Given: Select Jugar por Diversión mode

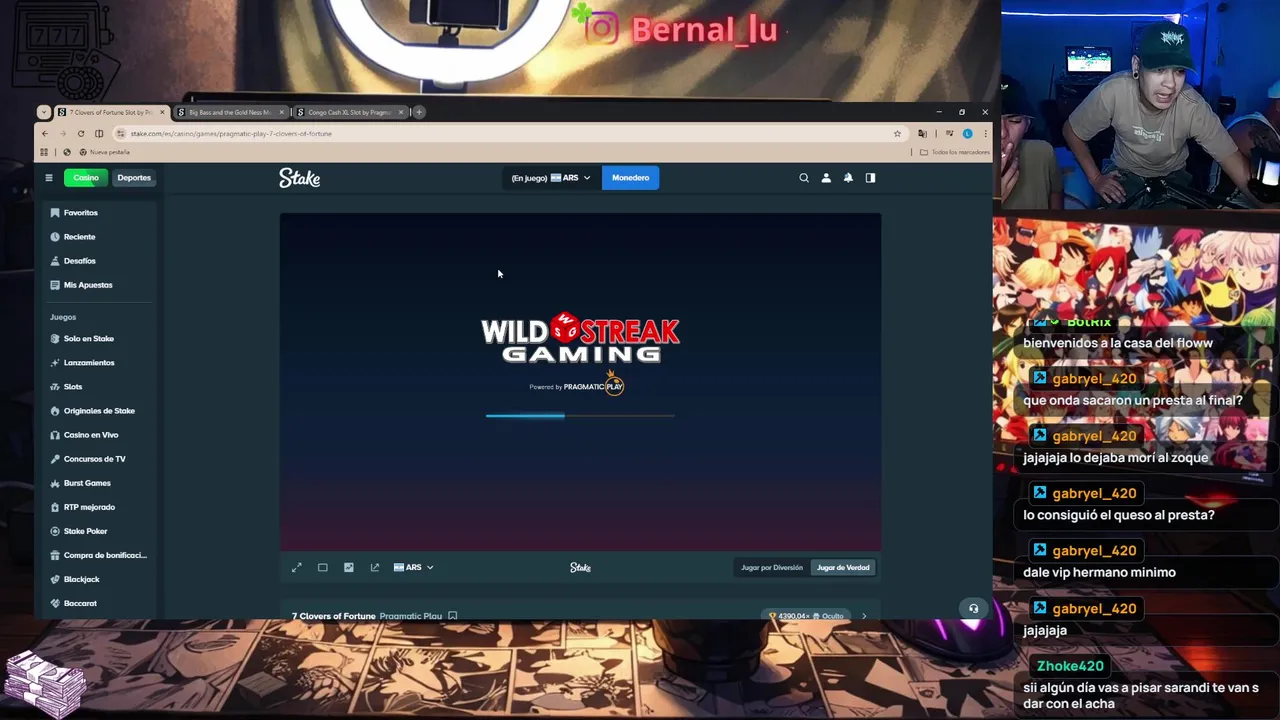Looking at the screenshot, I should [772, 568].
